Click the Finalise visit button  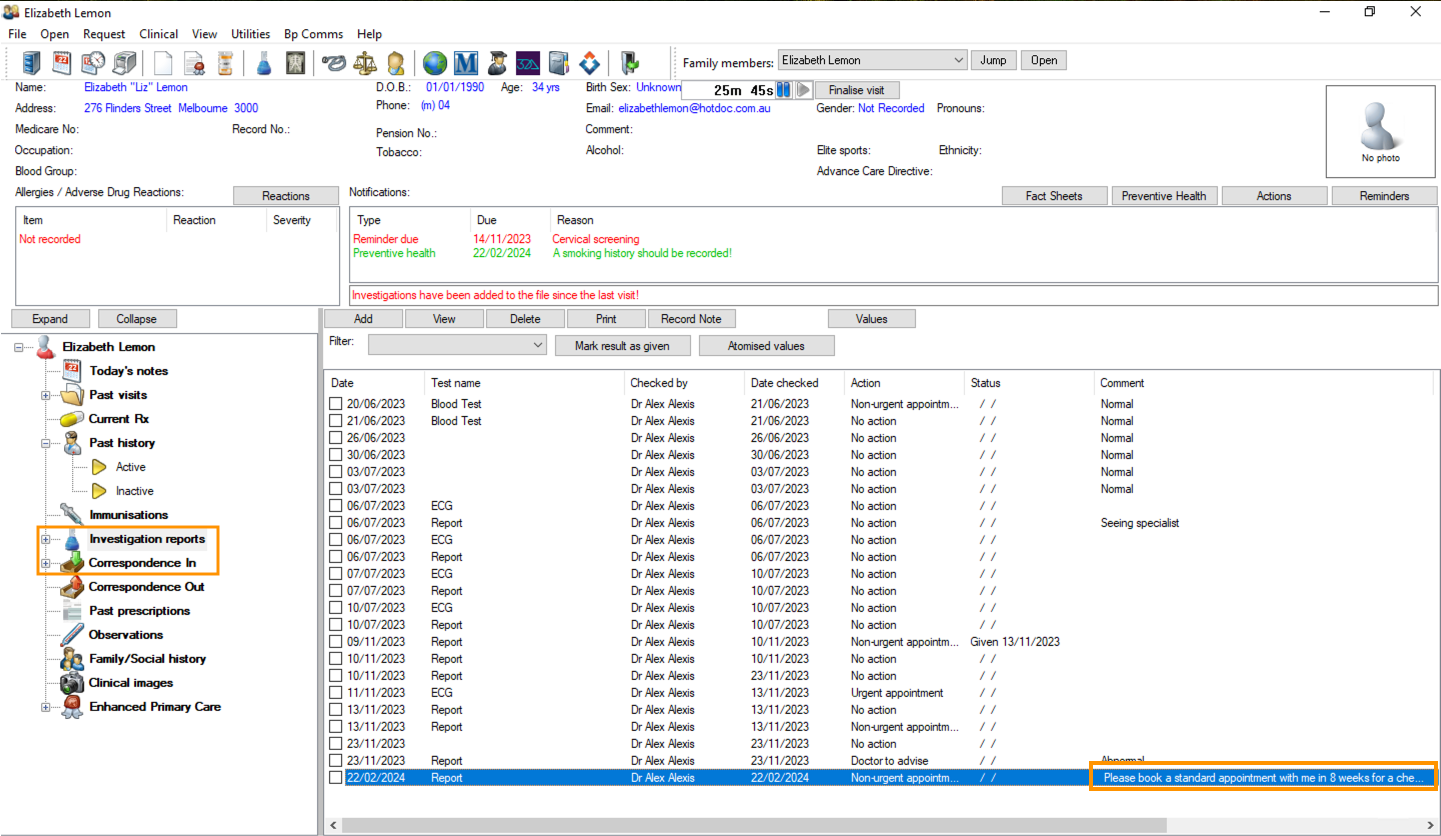point(857,90)
